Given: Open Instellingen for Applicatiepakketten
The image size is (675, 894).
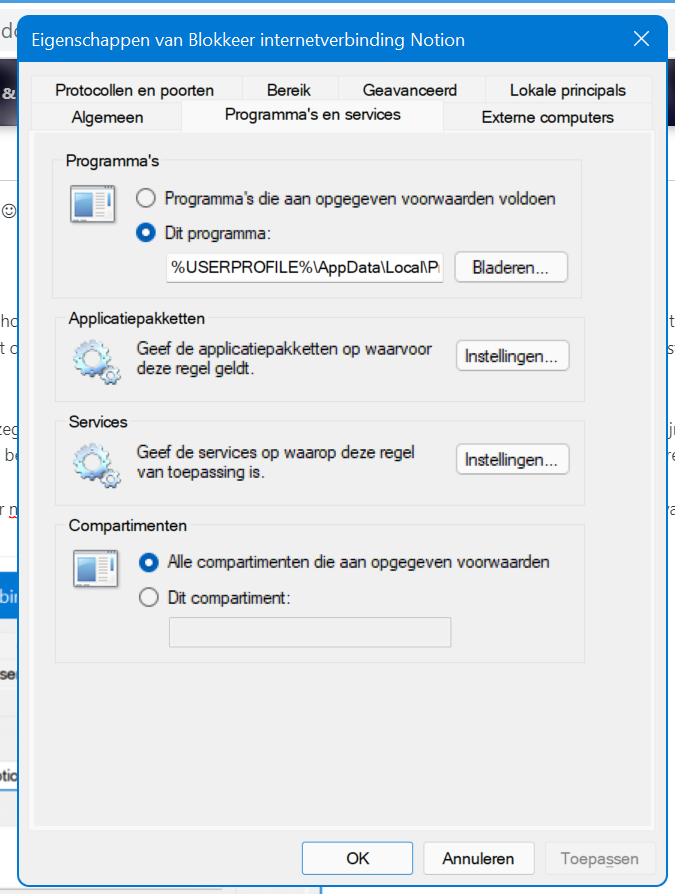Looking at the screenshot, I should pos(512,356).
